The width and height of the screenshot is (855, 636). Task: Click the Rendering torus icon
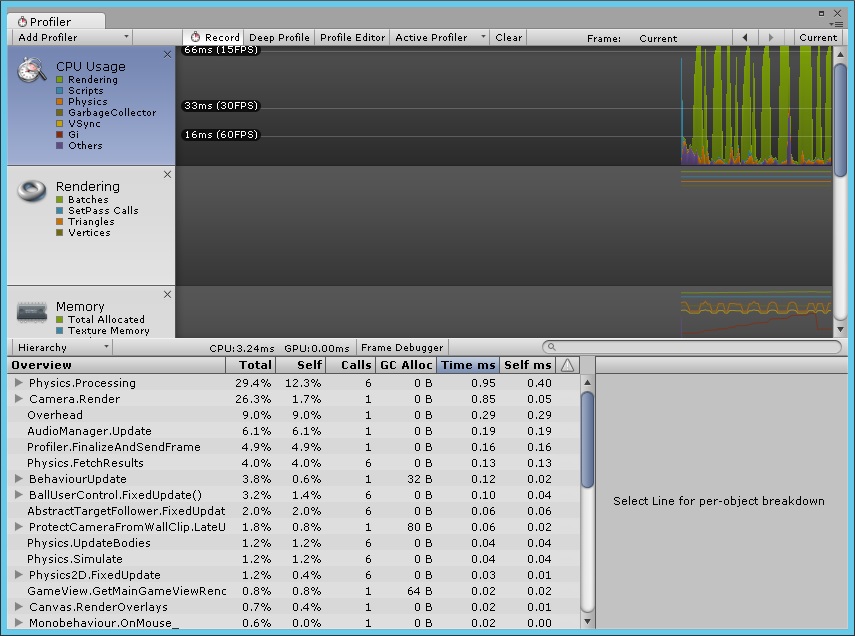32,190
